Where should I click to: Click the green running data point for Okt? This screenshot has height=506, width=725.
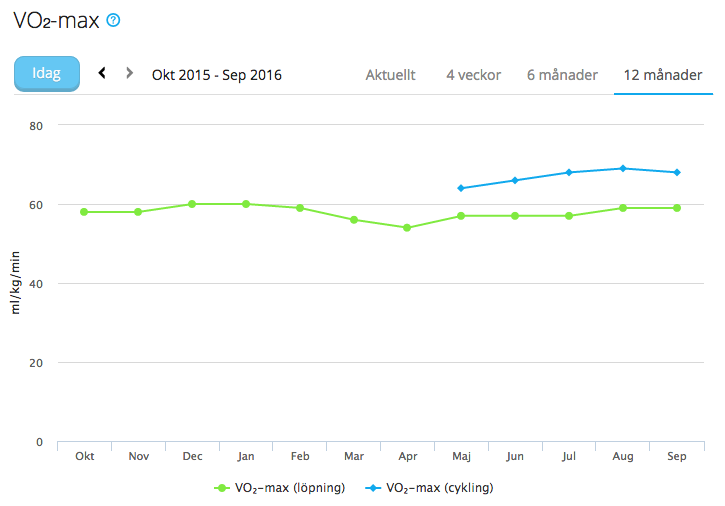click(84, 212)
